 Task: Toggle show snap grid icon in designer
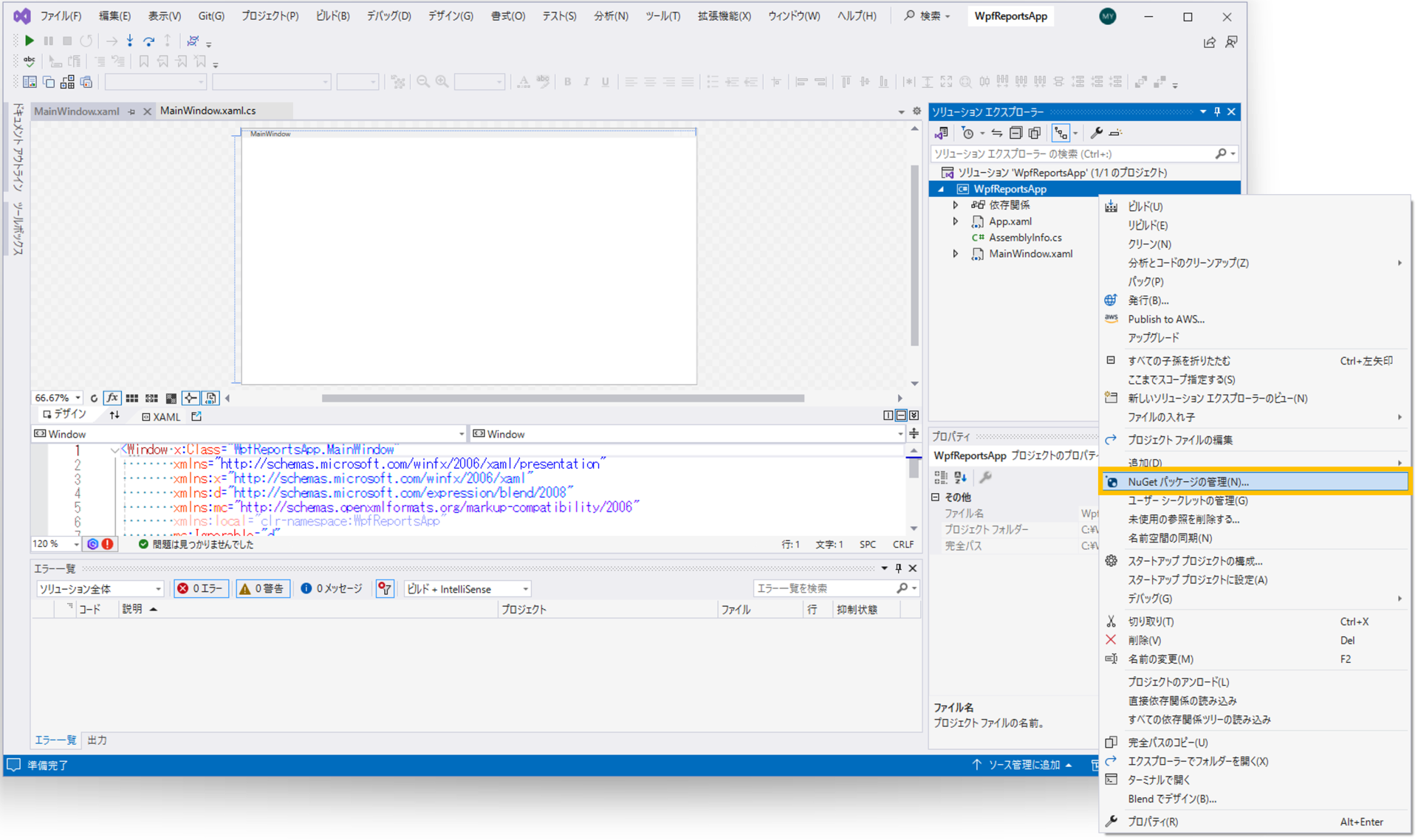(132, 398)
